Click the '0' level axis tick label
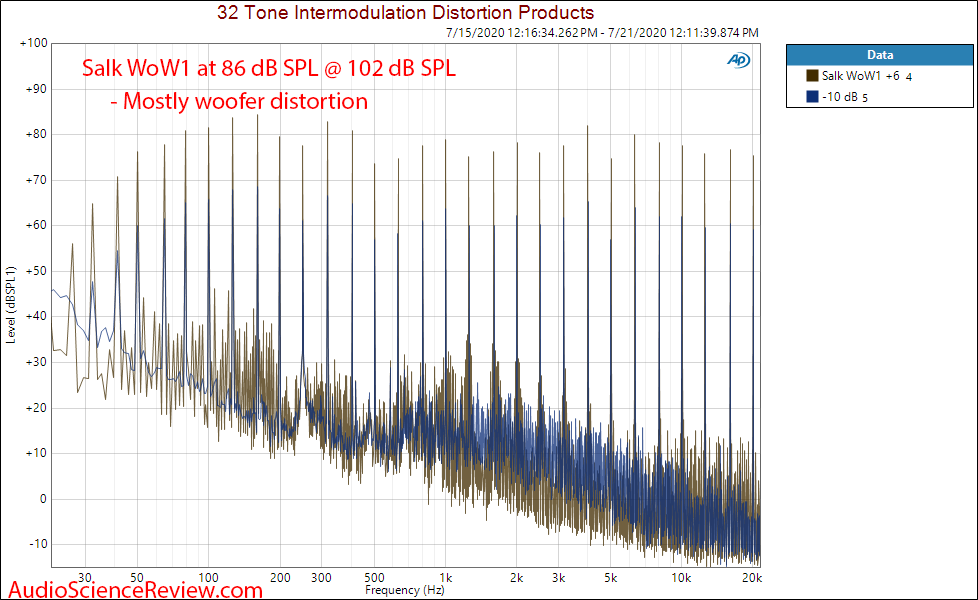The width and height of the screenshot is (978, 600). point(43,499)
